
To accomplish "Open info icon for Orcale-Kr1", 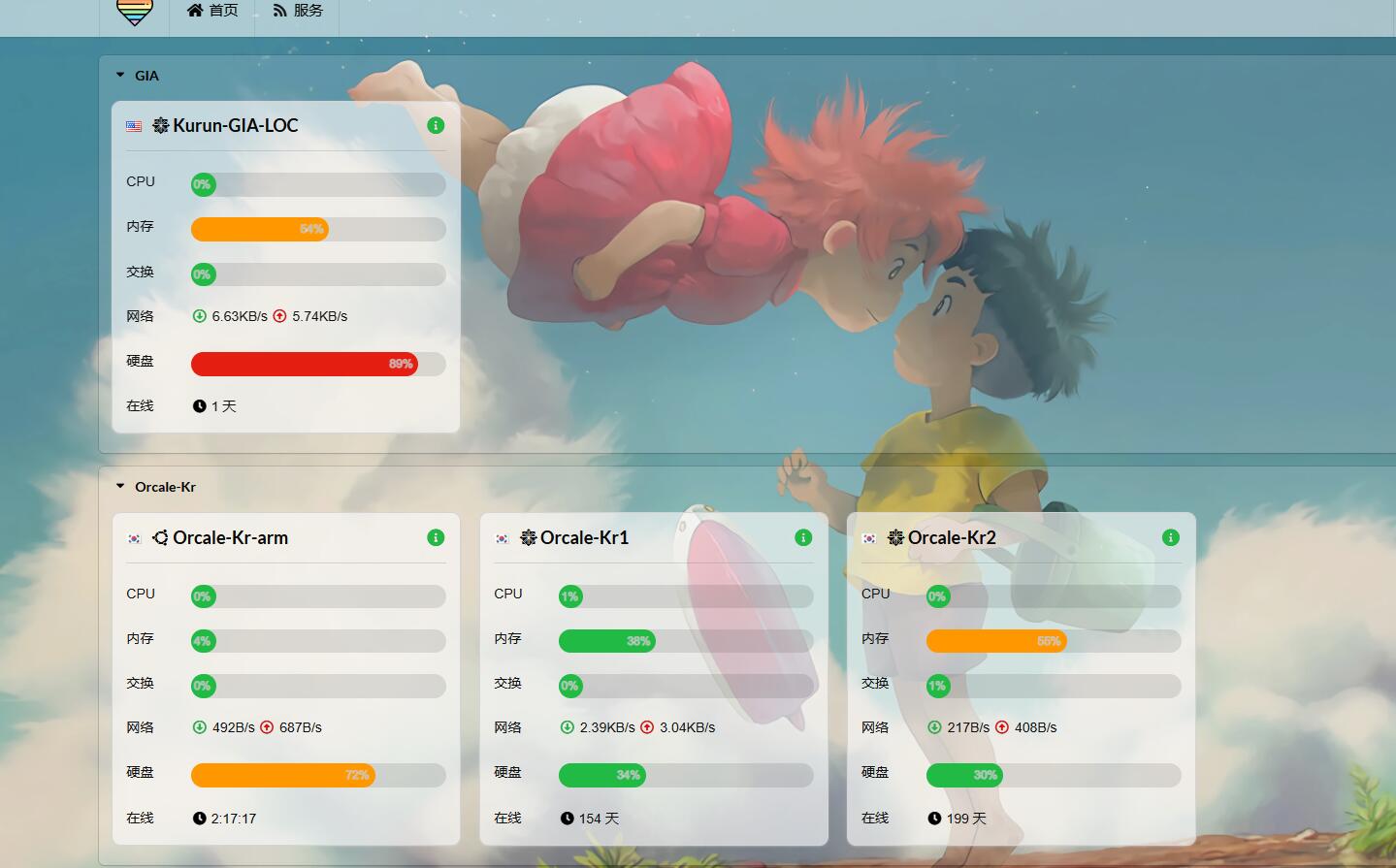I will 803,537.
